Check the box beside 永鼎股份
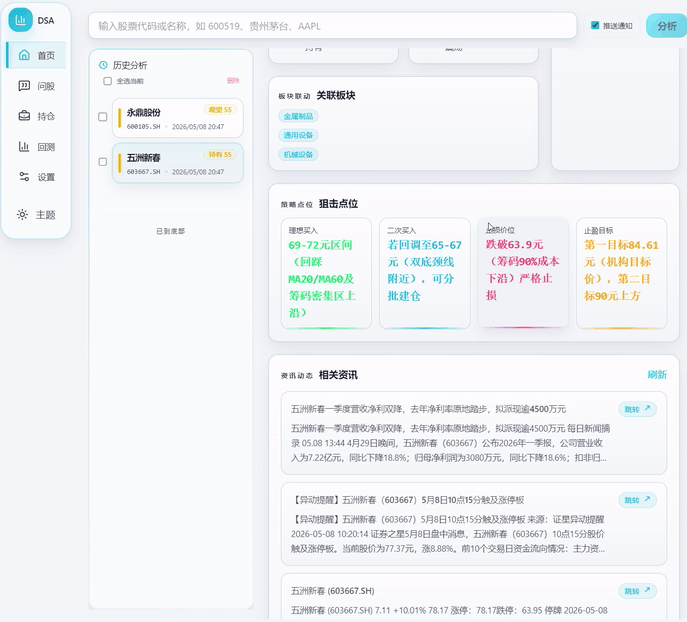 103,117
